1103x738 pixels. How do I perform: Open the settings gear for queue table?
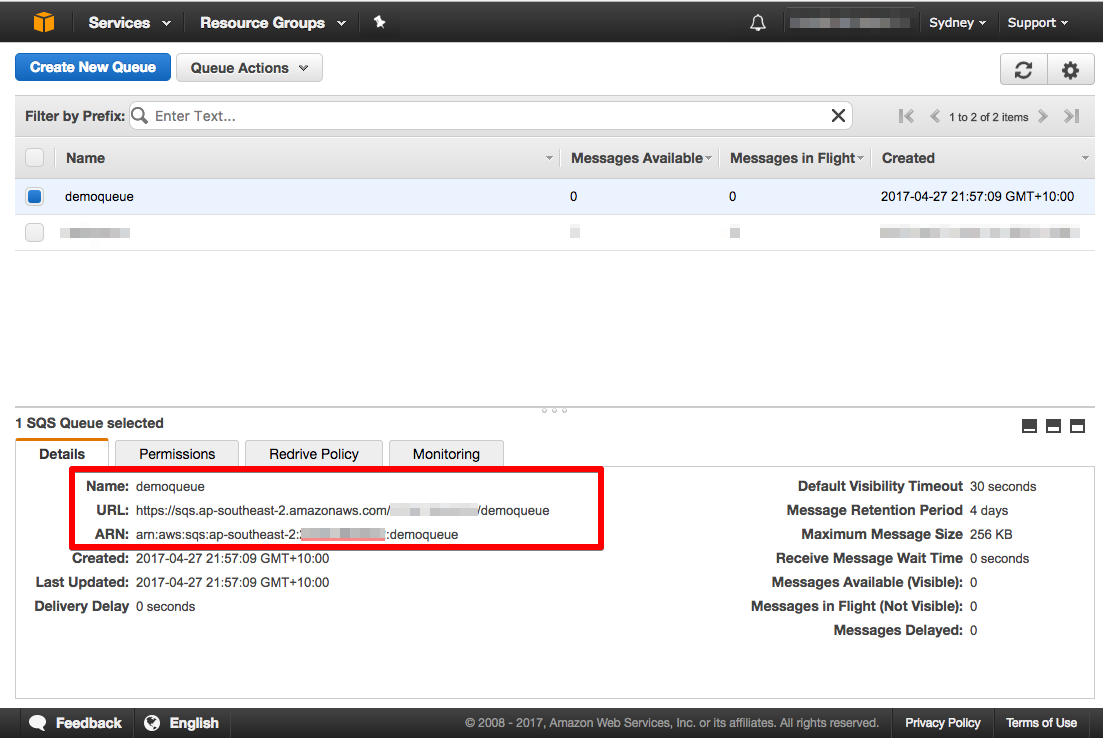pos(1071,70)
